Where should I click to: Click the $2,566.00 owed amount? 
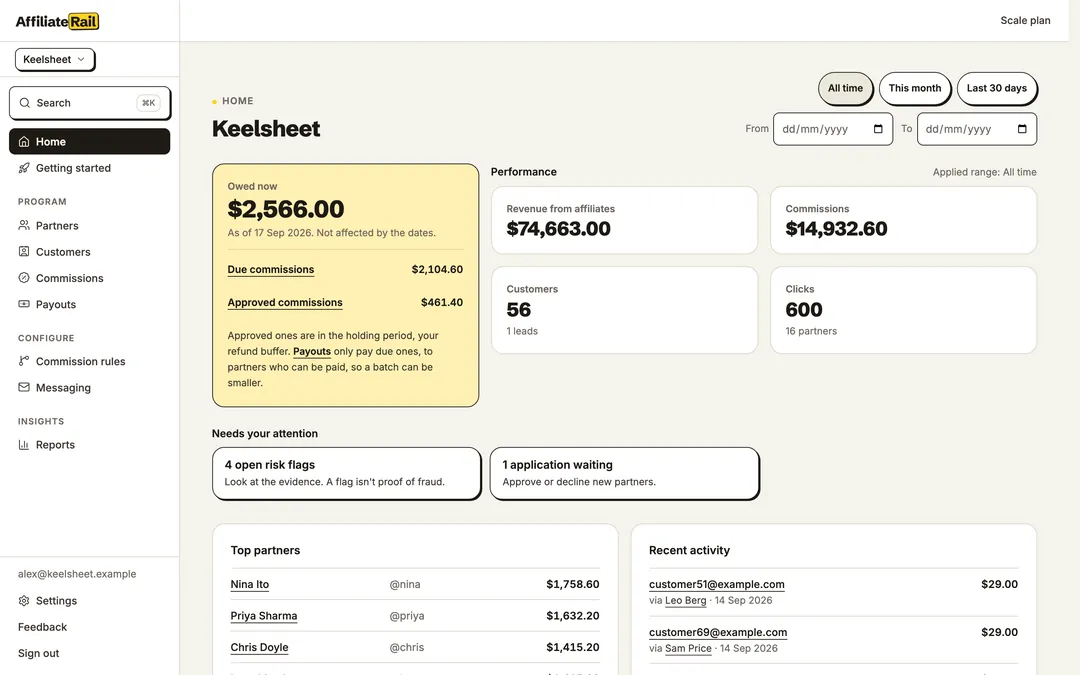(286, 209)
